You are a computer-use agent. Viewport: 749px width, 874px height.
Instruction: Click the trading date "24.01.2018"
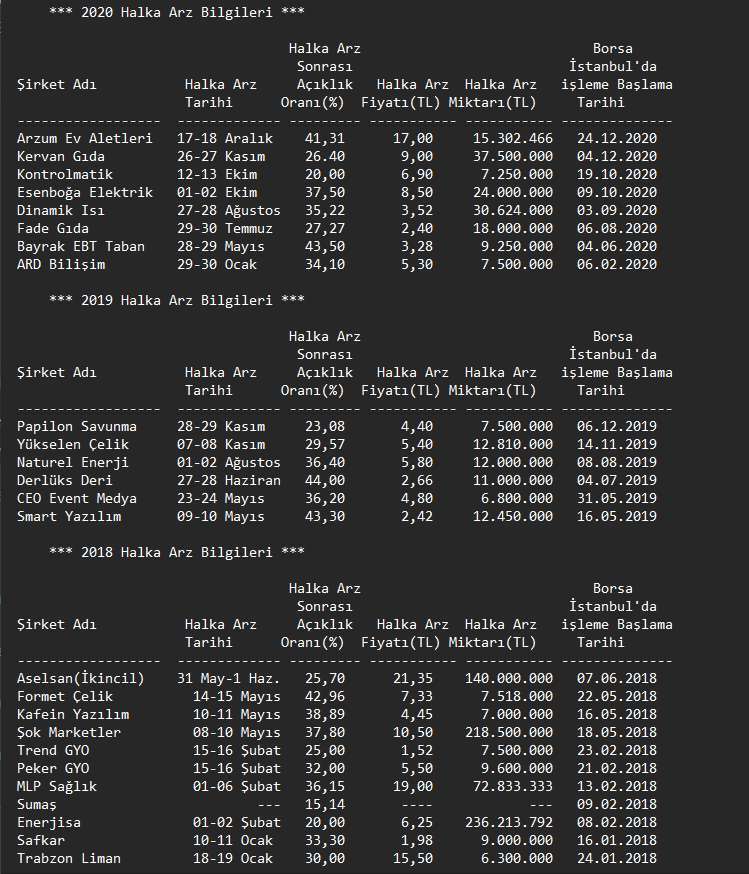pos(617,858)
